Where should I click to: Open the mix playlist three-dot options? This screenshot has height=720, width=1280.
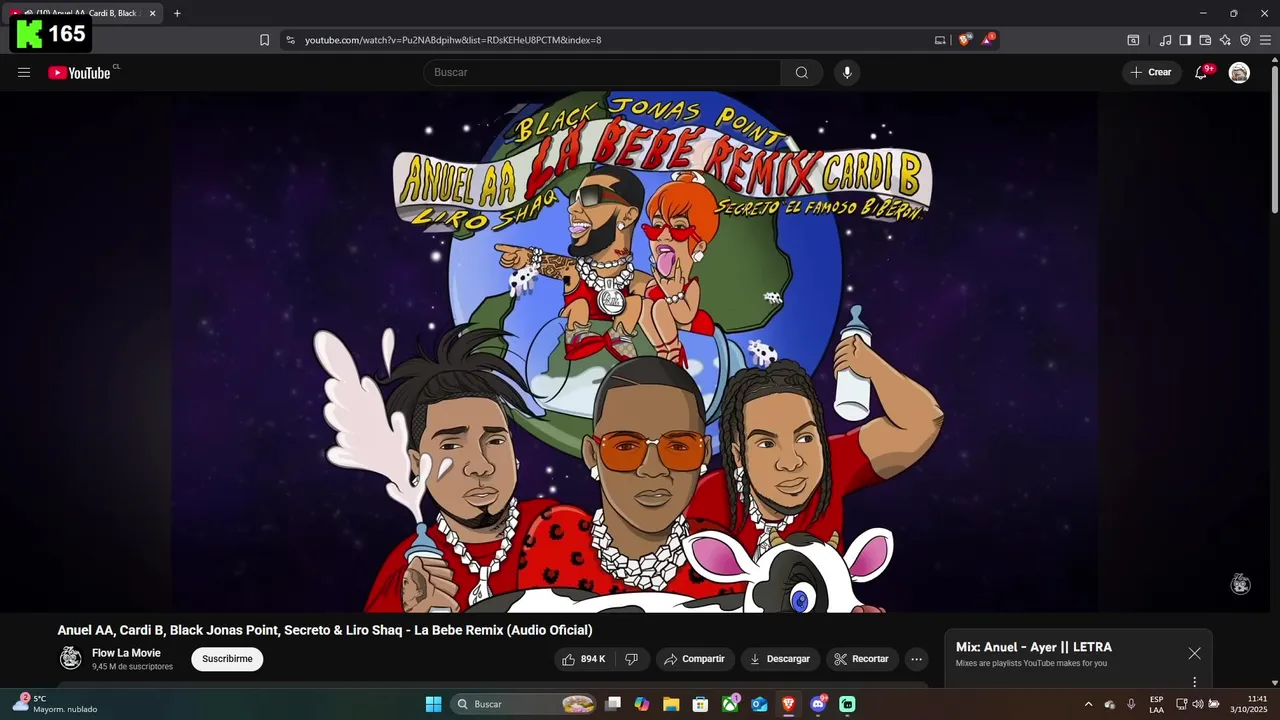(1194, 682)
